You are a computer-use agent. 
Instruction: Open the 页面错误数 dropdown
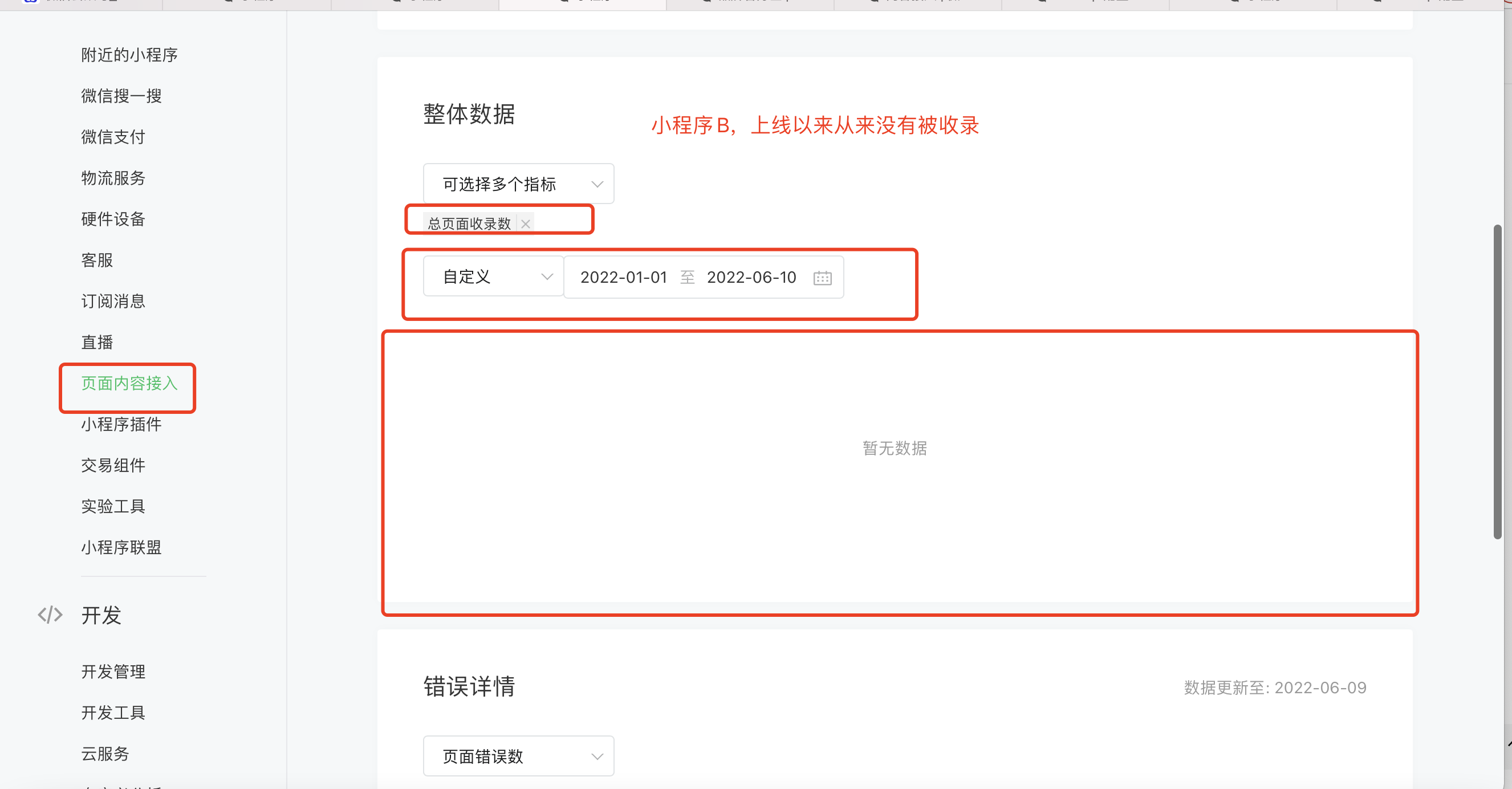coord(518,755)
